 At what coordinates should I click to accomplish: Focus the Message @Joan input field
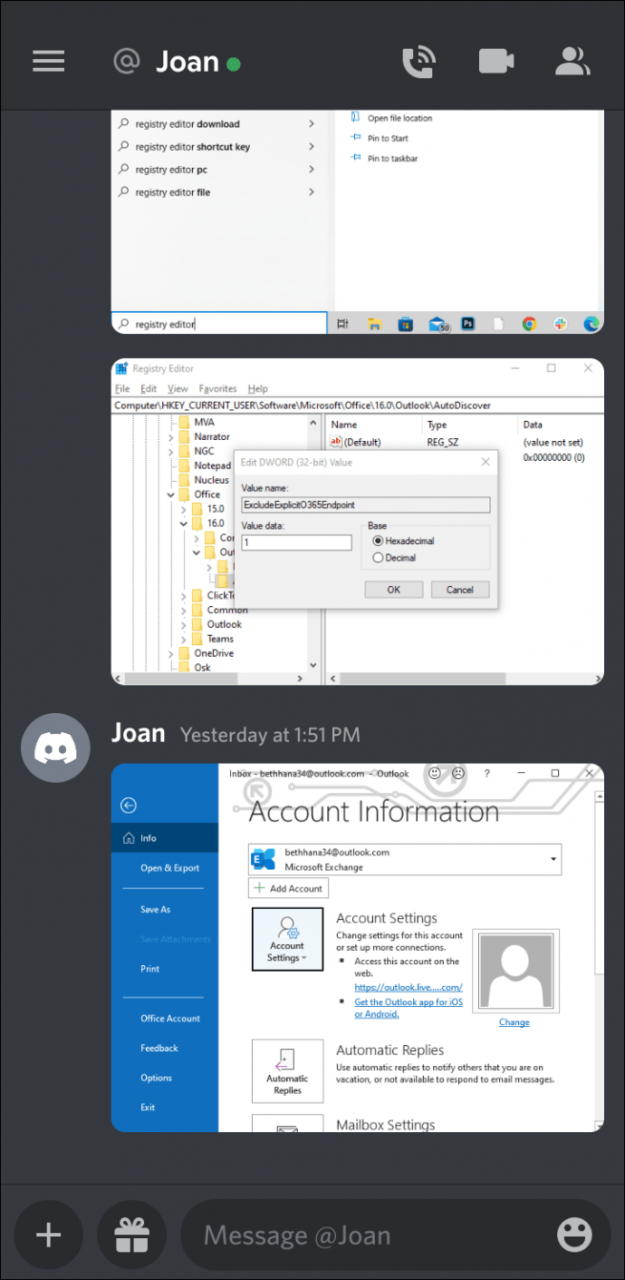395,1236
